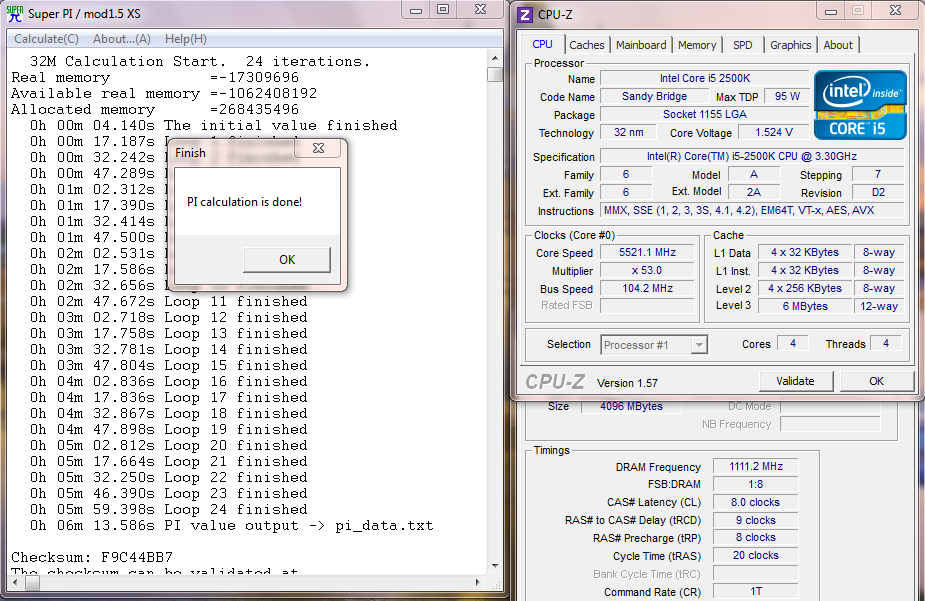Switch to the Memory tab in CPU-Z
Image resolution: width=925 pixels, height=601 pixels.
pos(697,45)
